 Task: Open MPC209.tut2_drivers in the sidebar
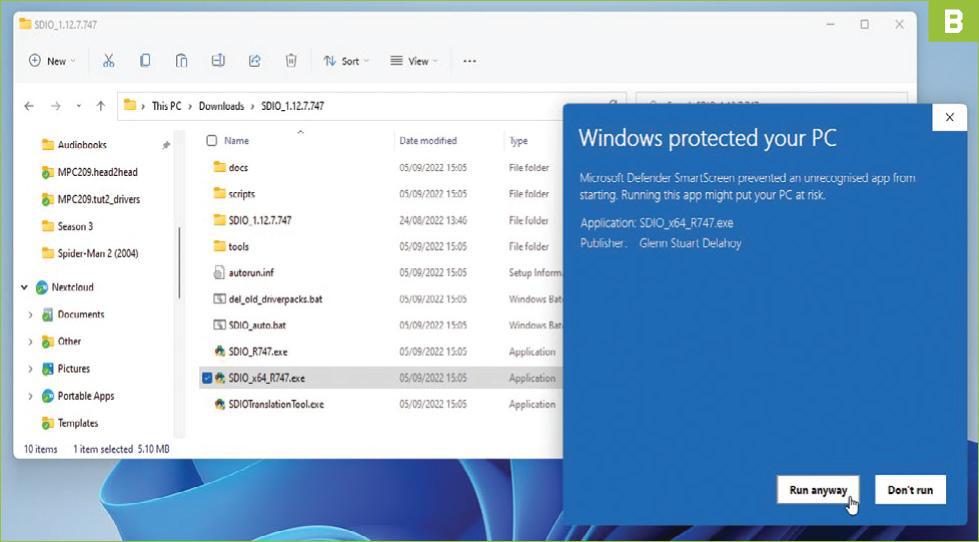click(99, 199)
